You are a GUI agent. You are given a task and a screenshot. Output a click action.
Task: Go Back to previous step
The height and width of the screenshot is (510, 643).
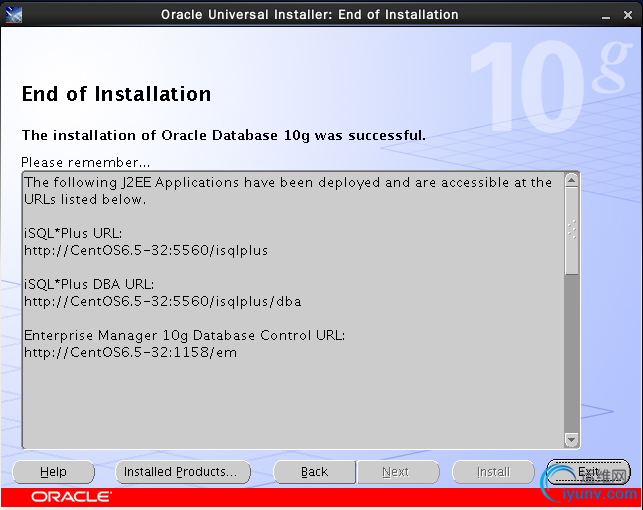tap(314, 472)
